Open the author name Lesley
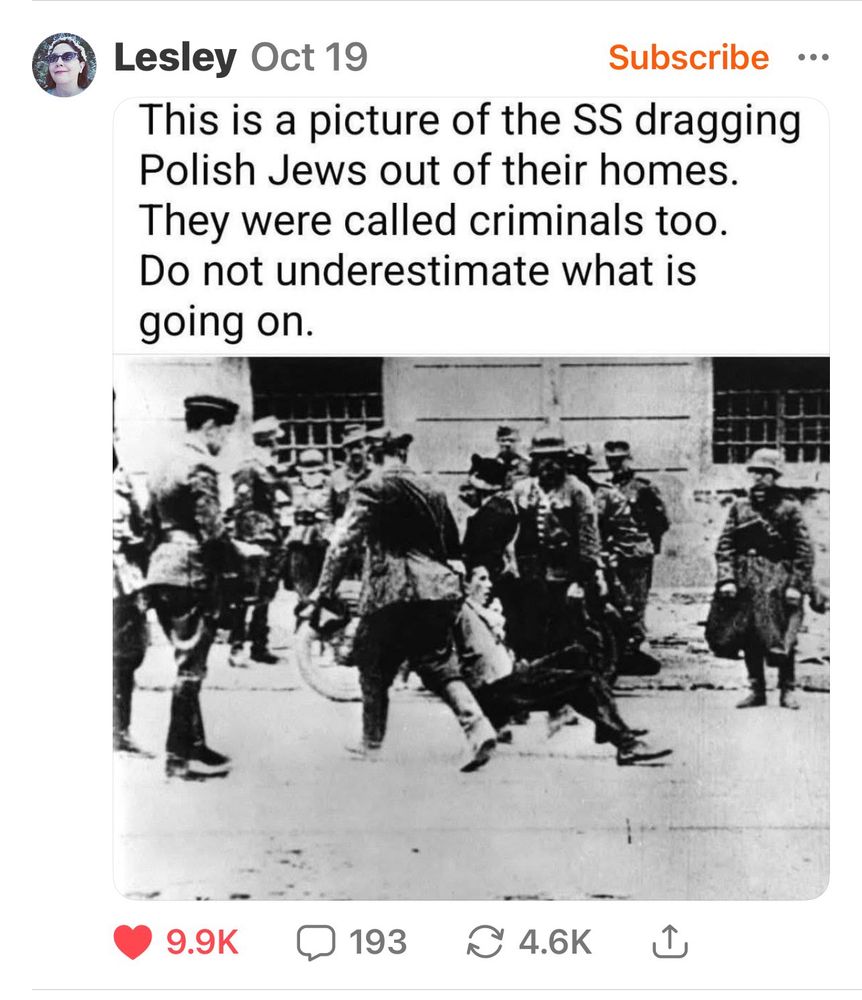This screenshot has width=862, height=1000. pyautogui.click(x=175, y=59)
